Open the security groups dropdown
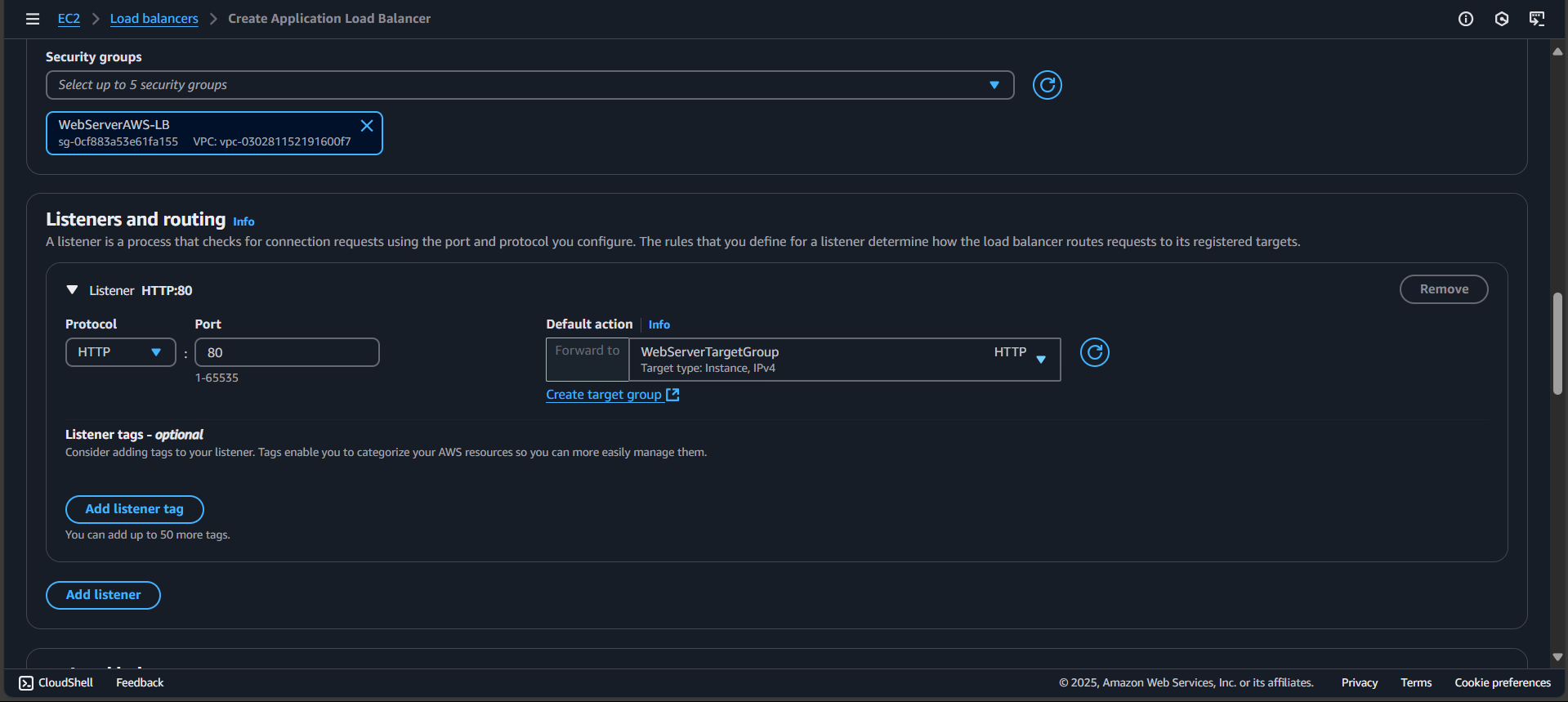The width and height of the screenshot is (1568, 702). [x=529, y=85]
